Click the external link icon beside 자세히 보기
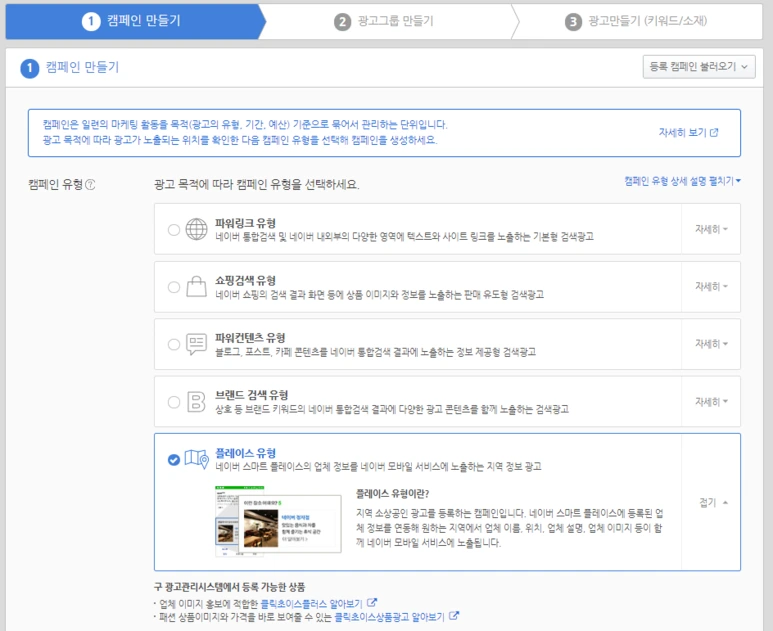 pos(714,132)
